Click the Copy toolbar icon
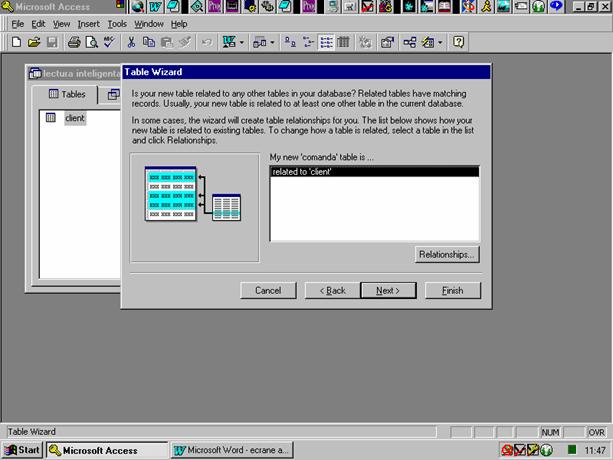This screenshot has width=613, height=460. [x=148, y=42]
